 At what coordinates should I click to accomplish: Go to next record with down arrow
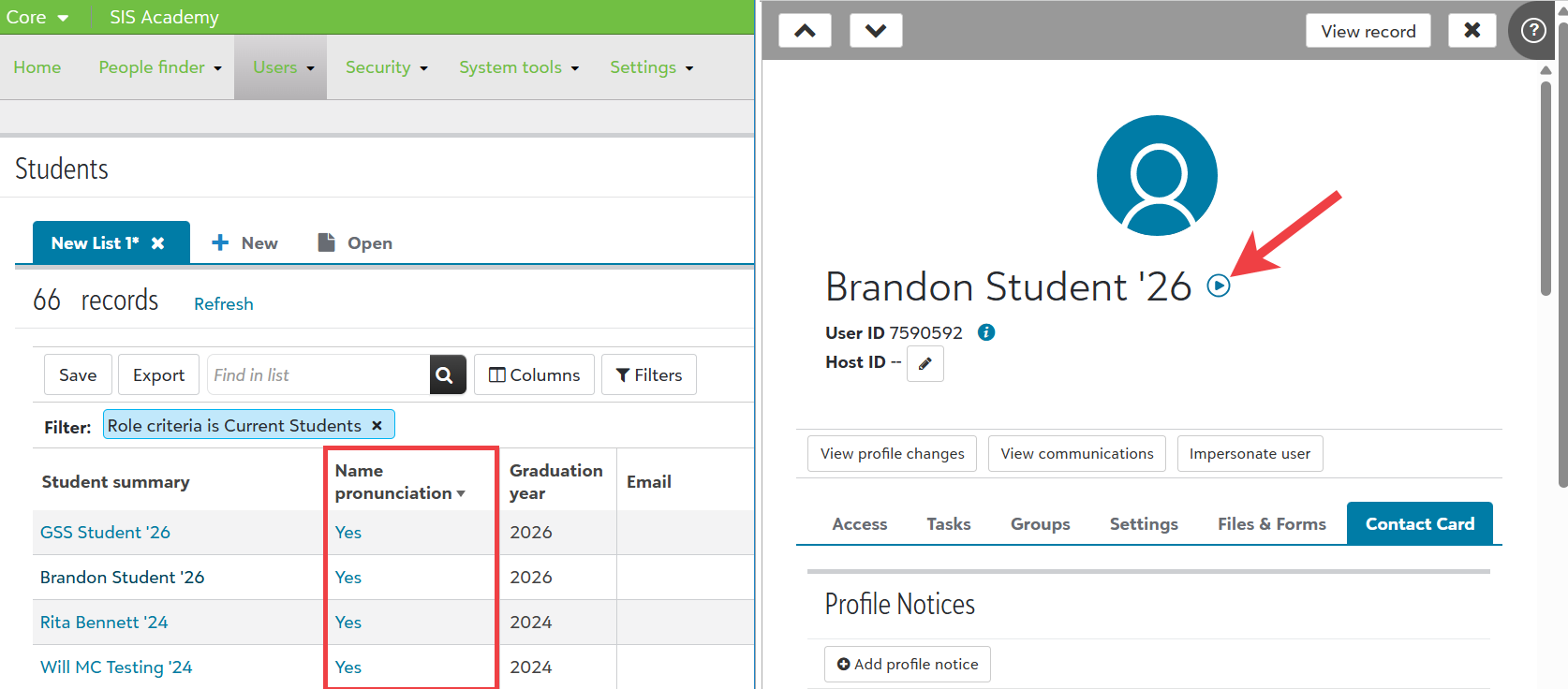[876, 31]
